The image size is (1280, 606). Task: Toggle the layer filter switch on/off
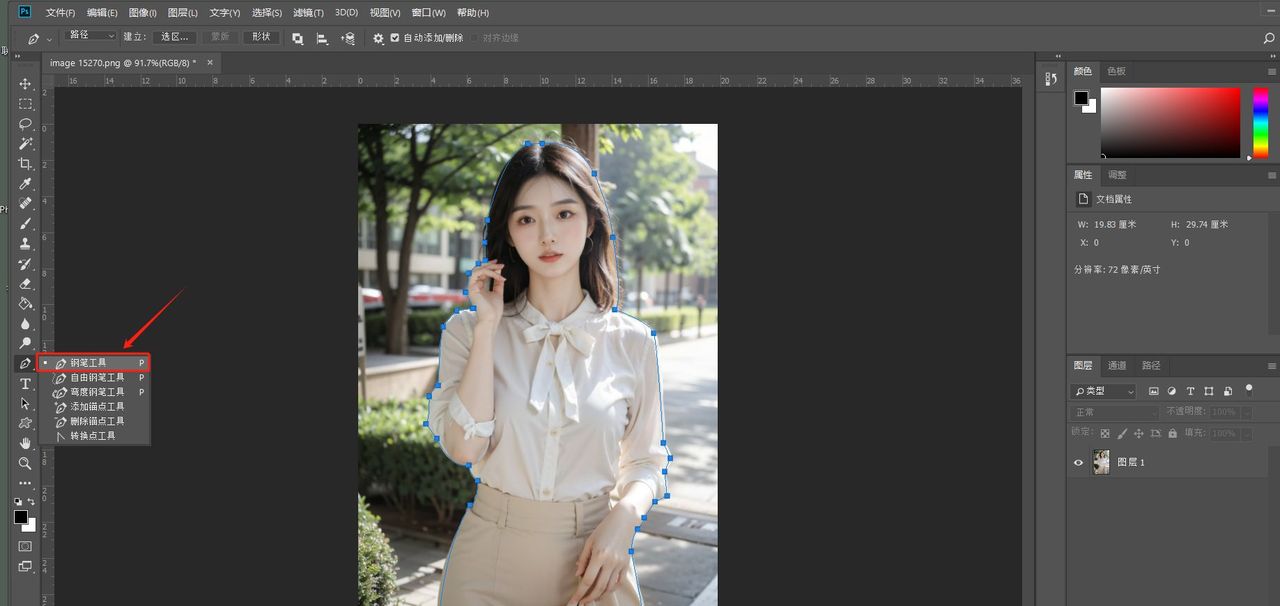click(x=1248, y=389)
